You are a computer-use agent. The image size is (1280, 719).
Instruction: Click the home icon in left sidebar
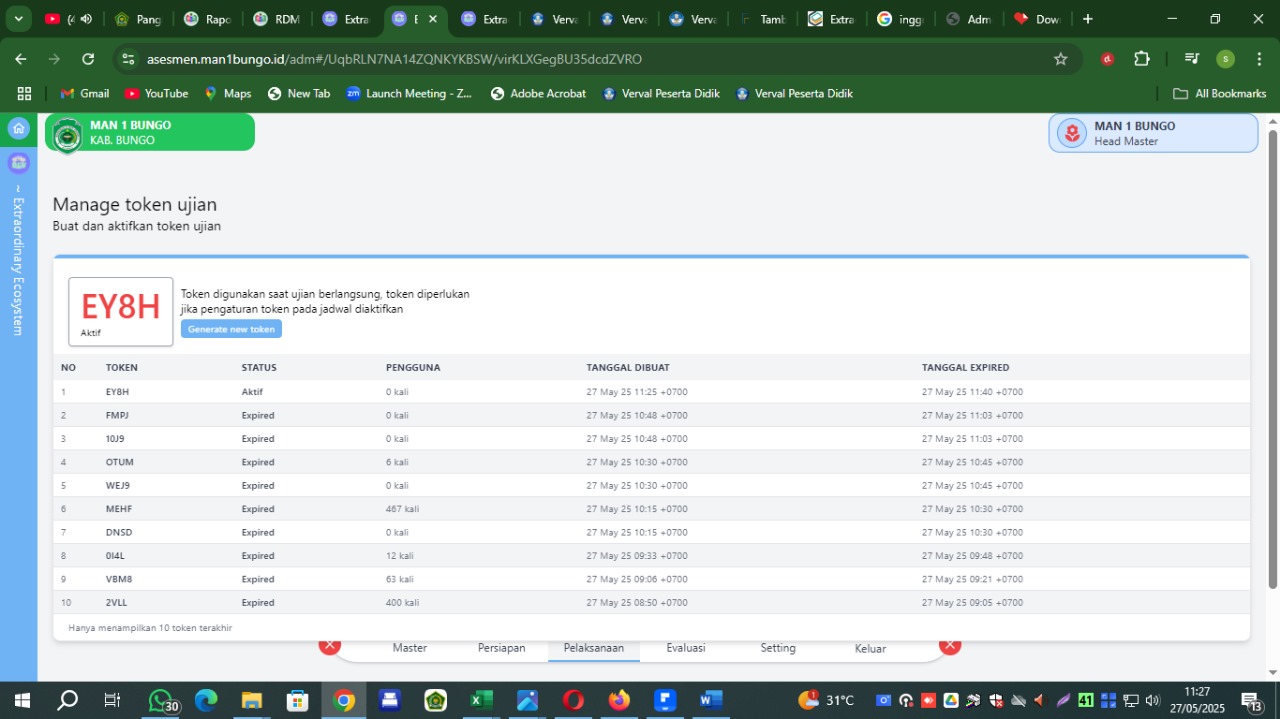pos(18,128)
